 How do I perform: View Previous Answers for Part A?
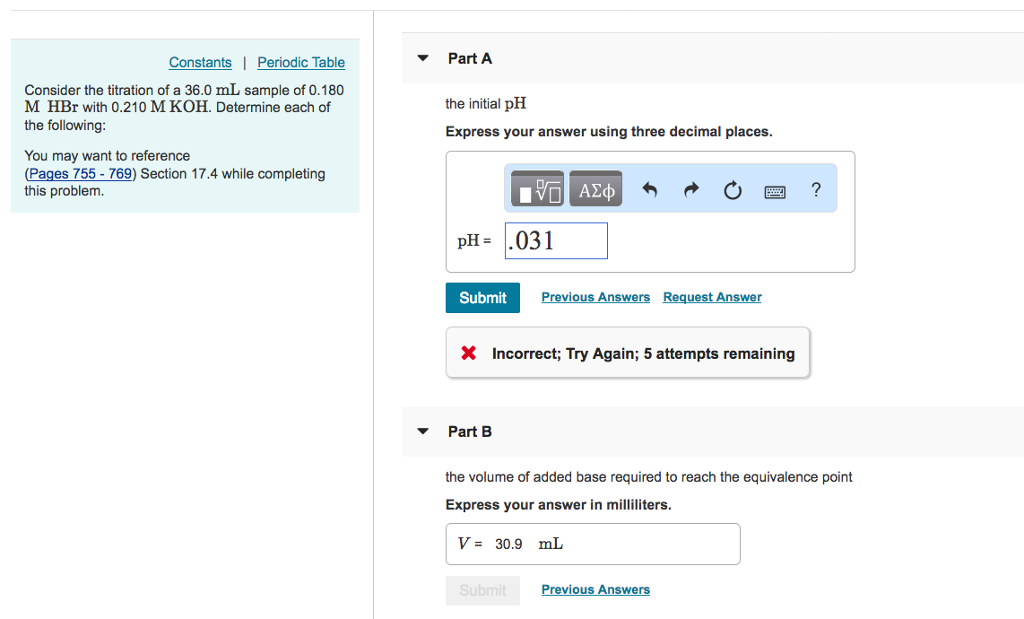click(x=595, y=297)
